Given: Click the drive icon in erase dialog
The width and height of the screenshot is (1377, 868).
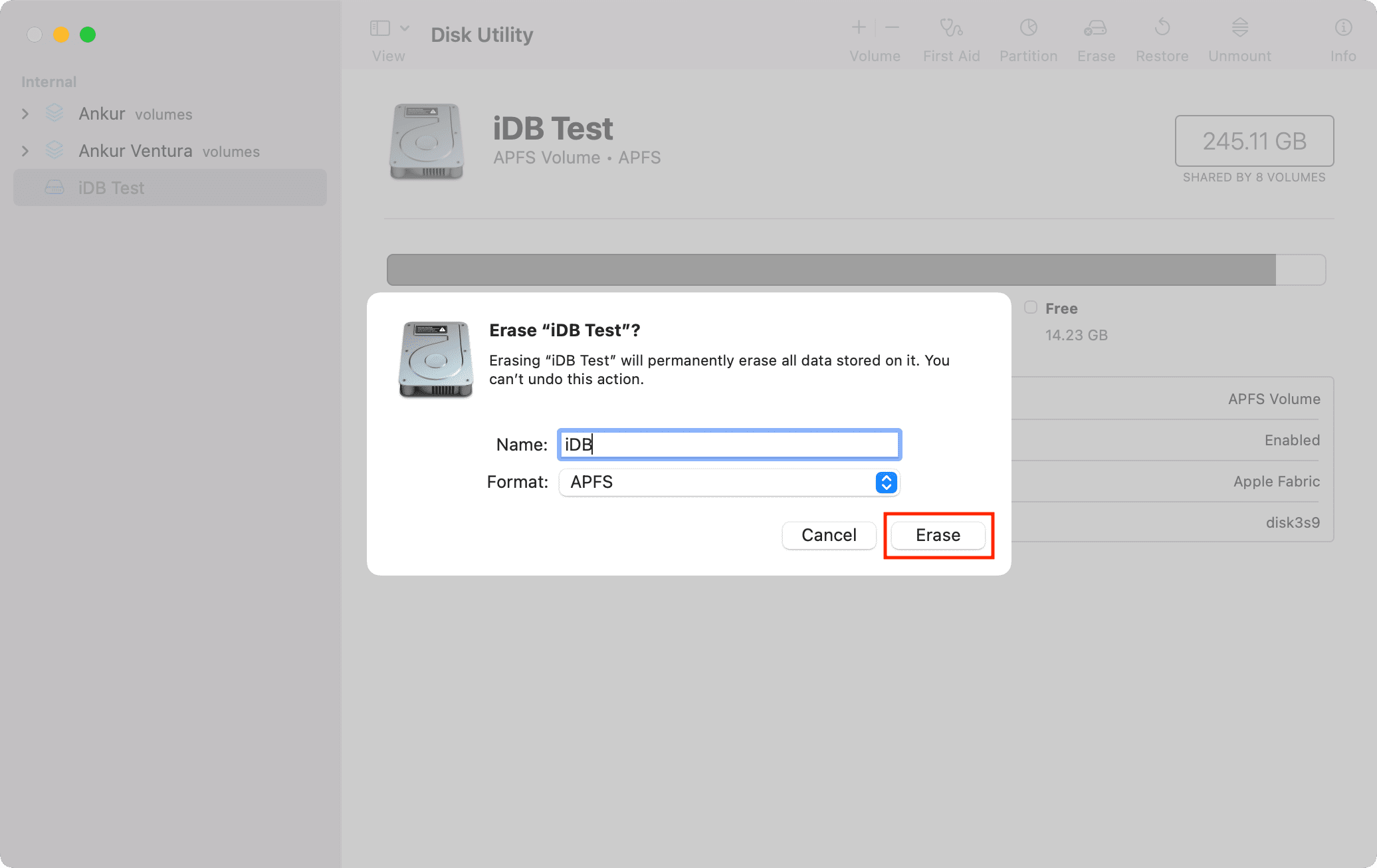Looking at the screenshot, I should [435, 360].
